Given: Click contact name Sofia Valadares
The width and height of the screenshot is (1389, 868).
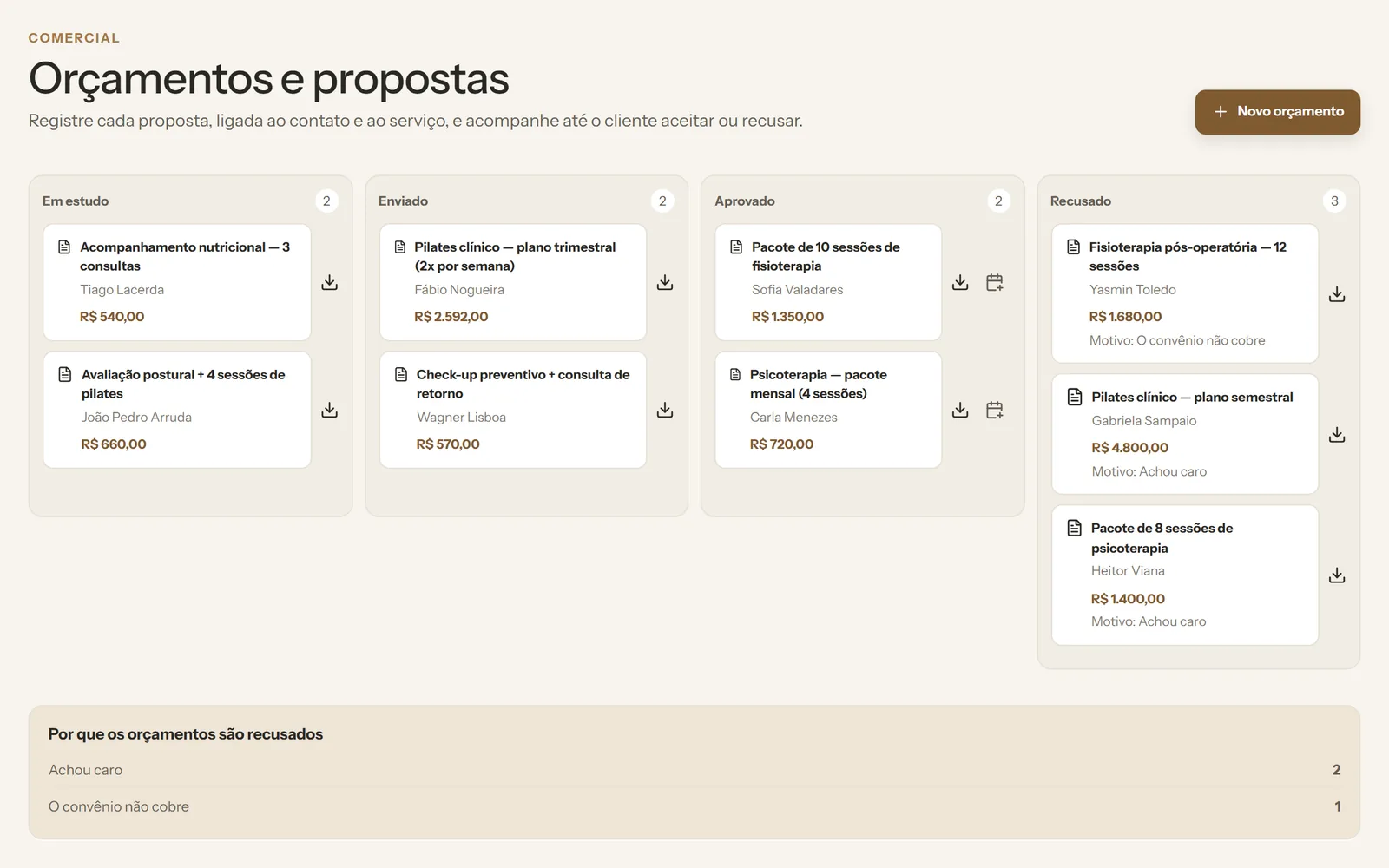Looking at the screenshot, I should 798,290.
